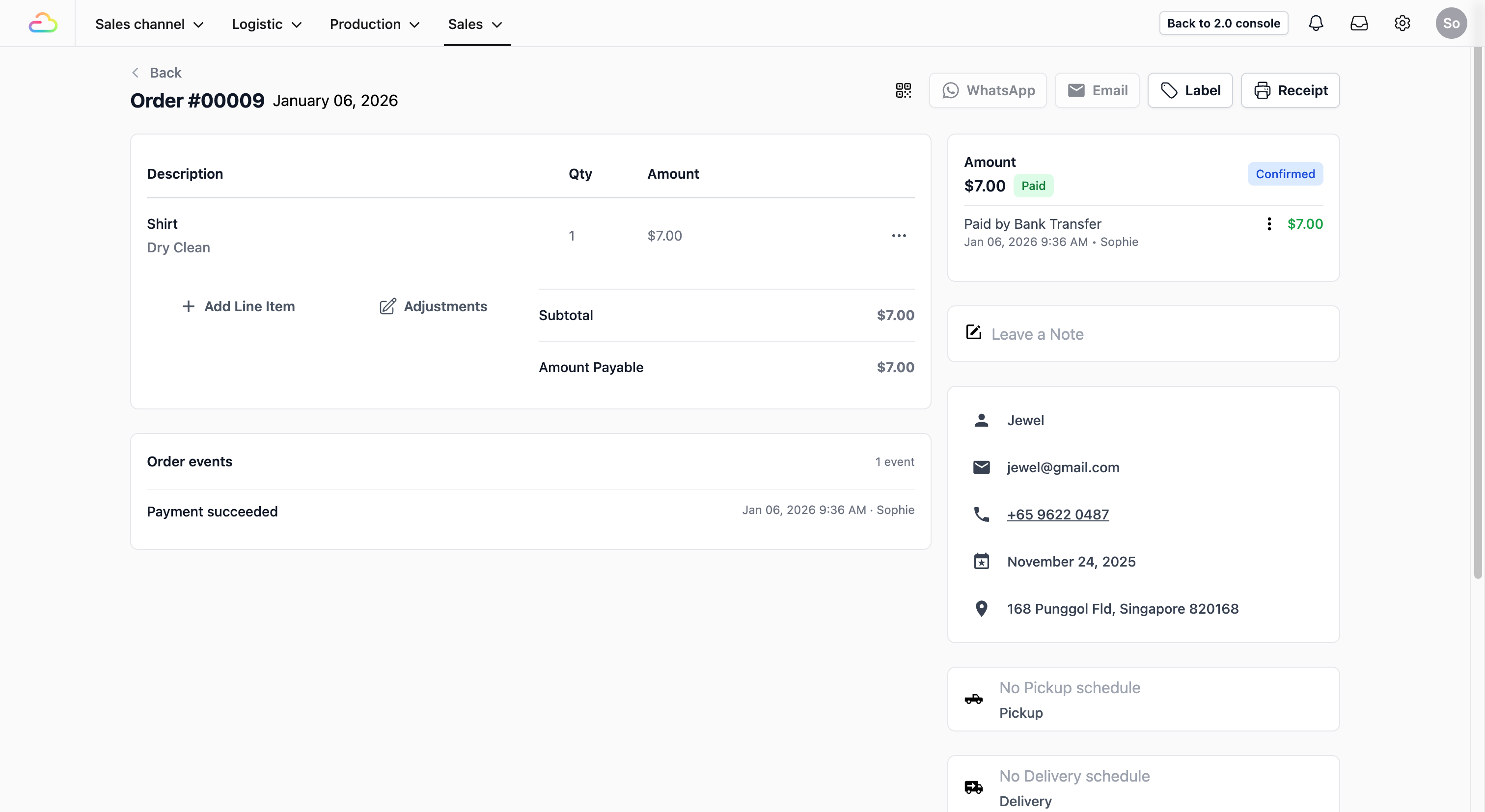Open Shirt line item three-dot menu
Screen dimensions: 1485x812
(x=899, y=236)
